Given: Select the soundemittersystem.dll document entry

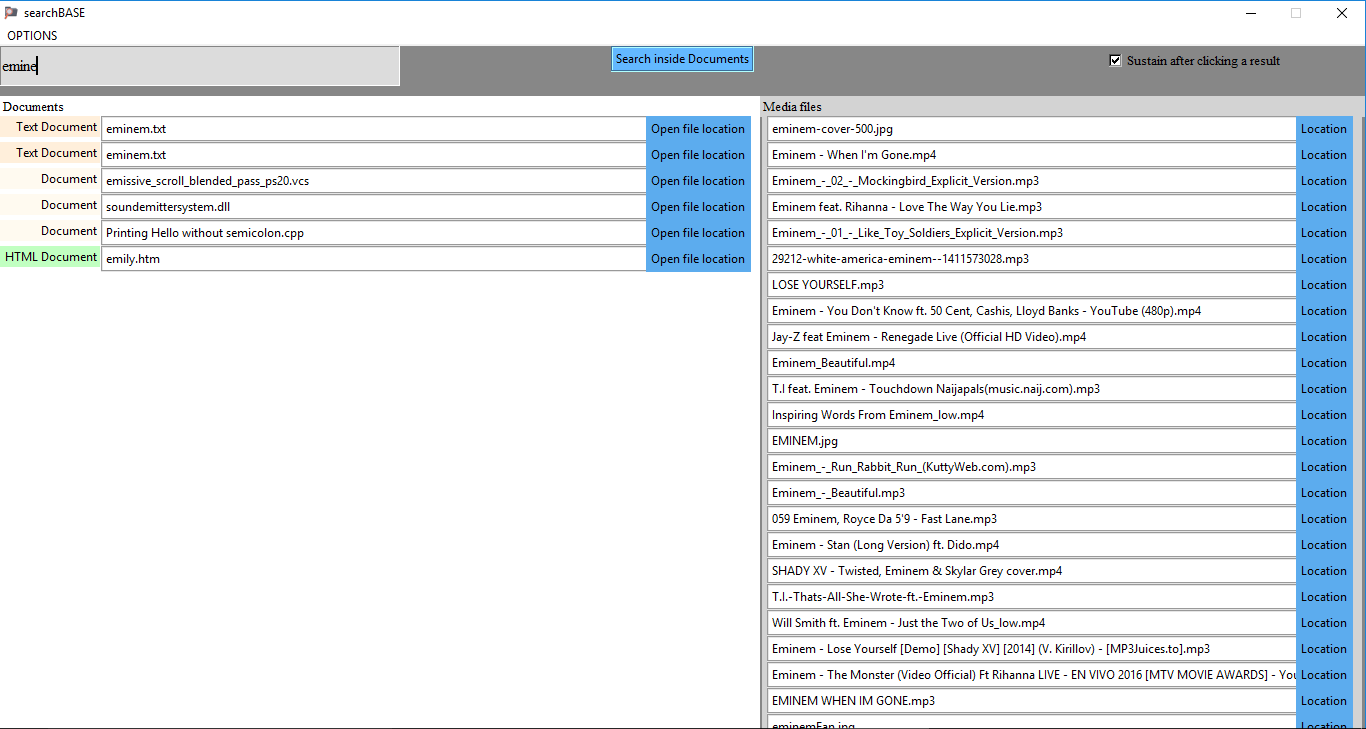Looking at the screenshot, I should (374, 207).
